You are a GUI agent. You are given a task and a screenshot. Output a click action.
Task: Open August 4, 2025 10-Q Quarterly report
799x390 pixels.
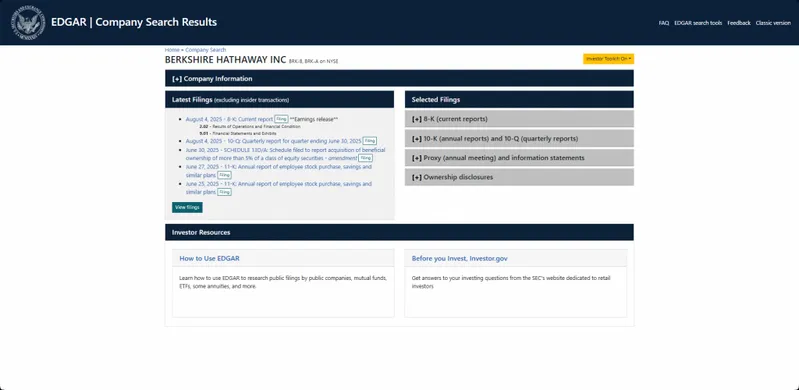click(x=273, y=141)
